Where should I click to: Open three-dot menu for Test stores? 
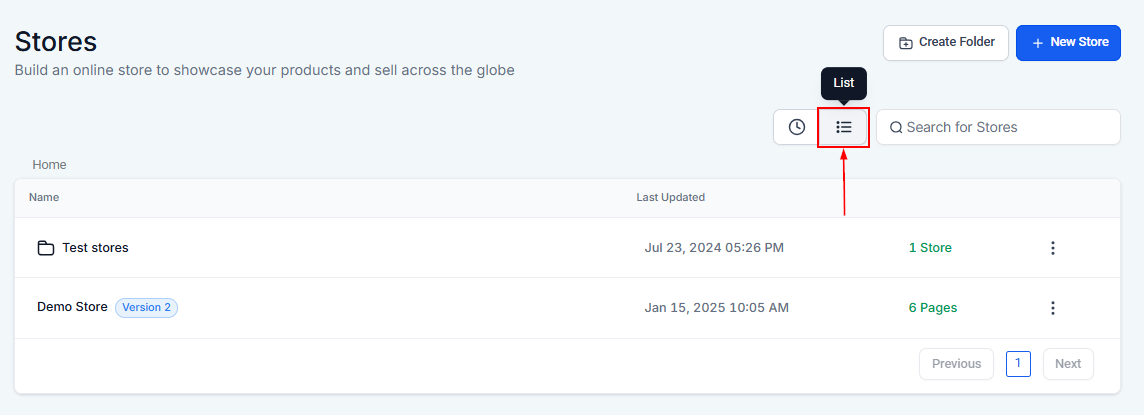click(1052, 248)
